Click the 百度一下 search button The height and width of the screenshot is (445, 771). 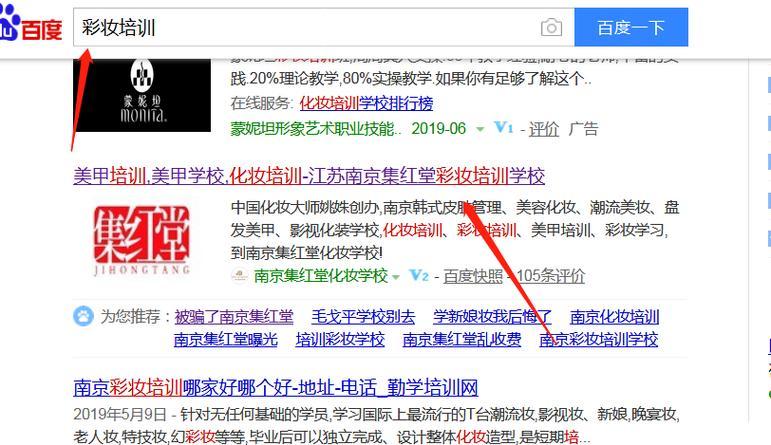click(x=631, y=27)
